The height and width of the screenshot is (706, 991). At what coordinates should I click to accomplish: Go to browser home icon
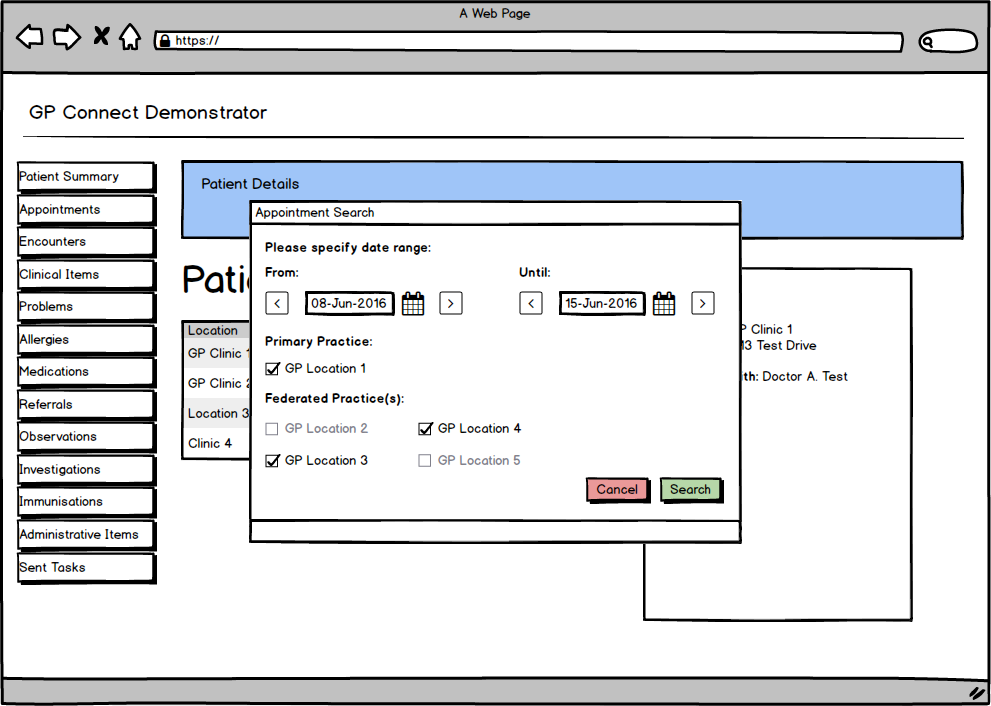coord(130,38)
